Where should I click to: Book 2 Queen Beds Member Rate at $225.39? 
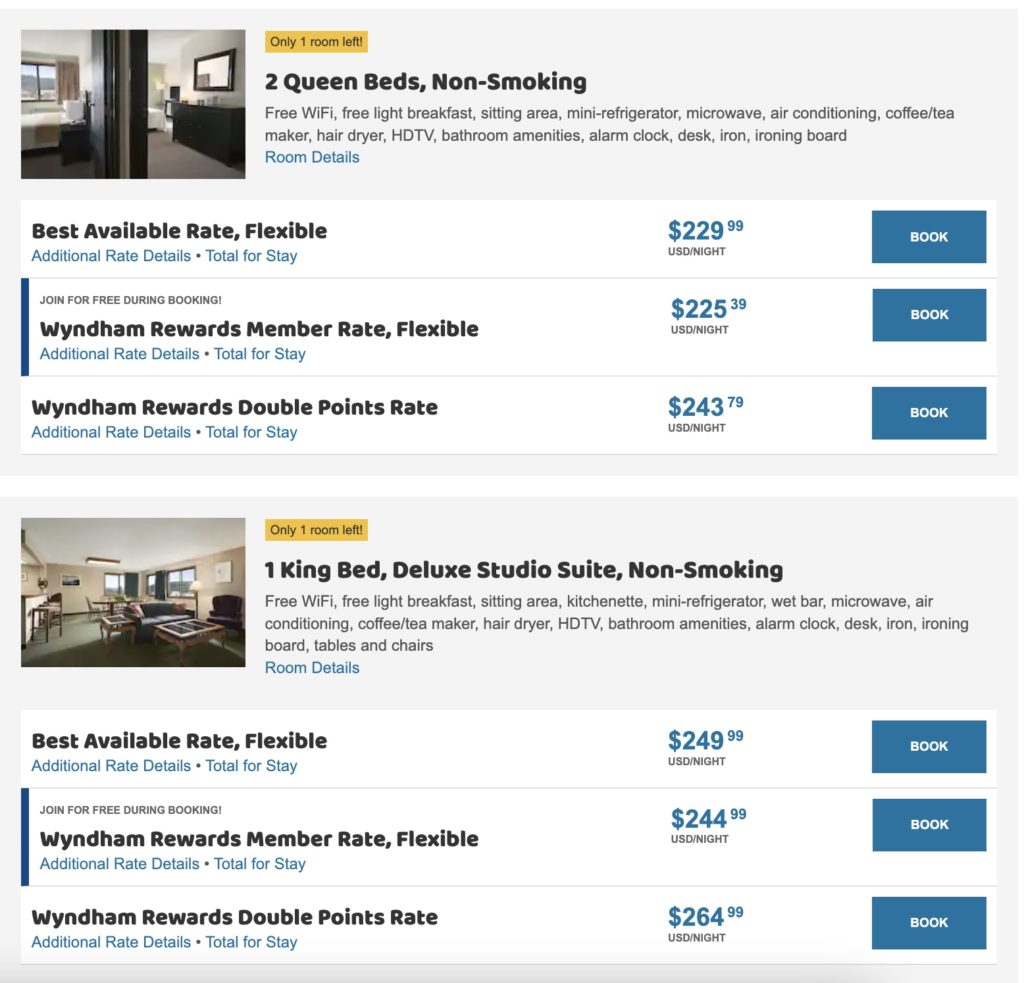tap(928, 315)
